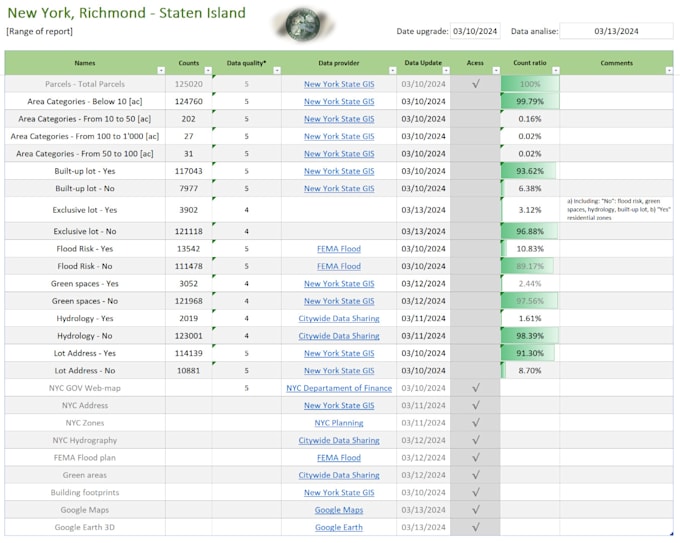Open FEMA Flood link in Flood Risk - Yes row

click(x=339, y=249)
